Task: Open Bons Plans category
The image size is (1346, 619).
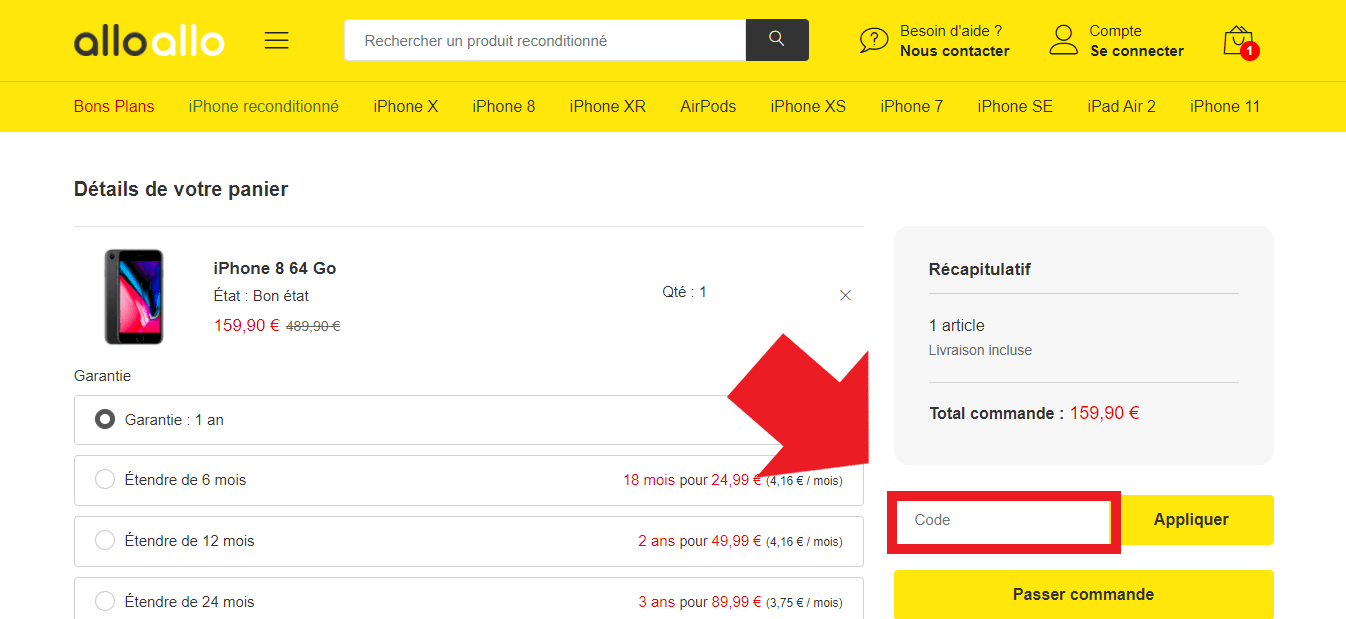Action: click(x=114, y=106)
